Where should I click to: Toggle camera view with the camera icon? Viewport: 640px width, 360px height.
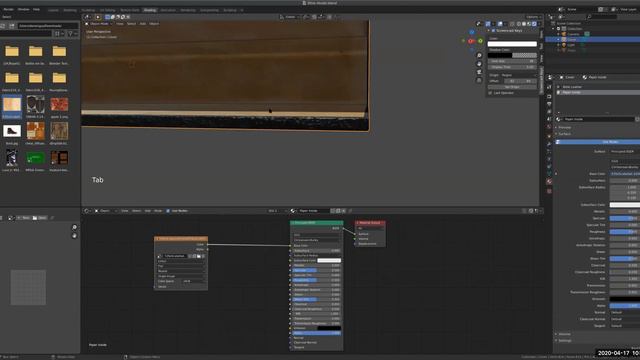pyautogui.click(x=479, y=72)
